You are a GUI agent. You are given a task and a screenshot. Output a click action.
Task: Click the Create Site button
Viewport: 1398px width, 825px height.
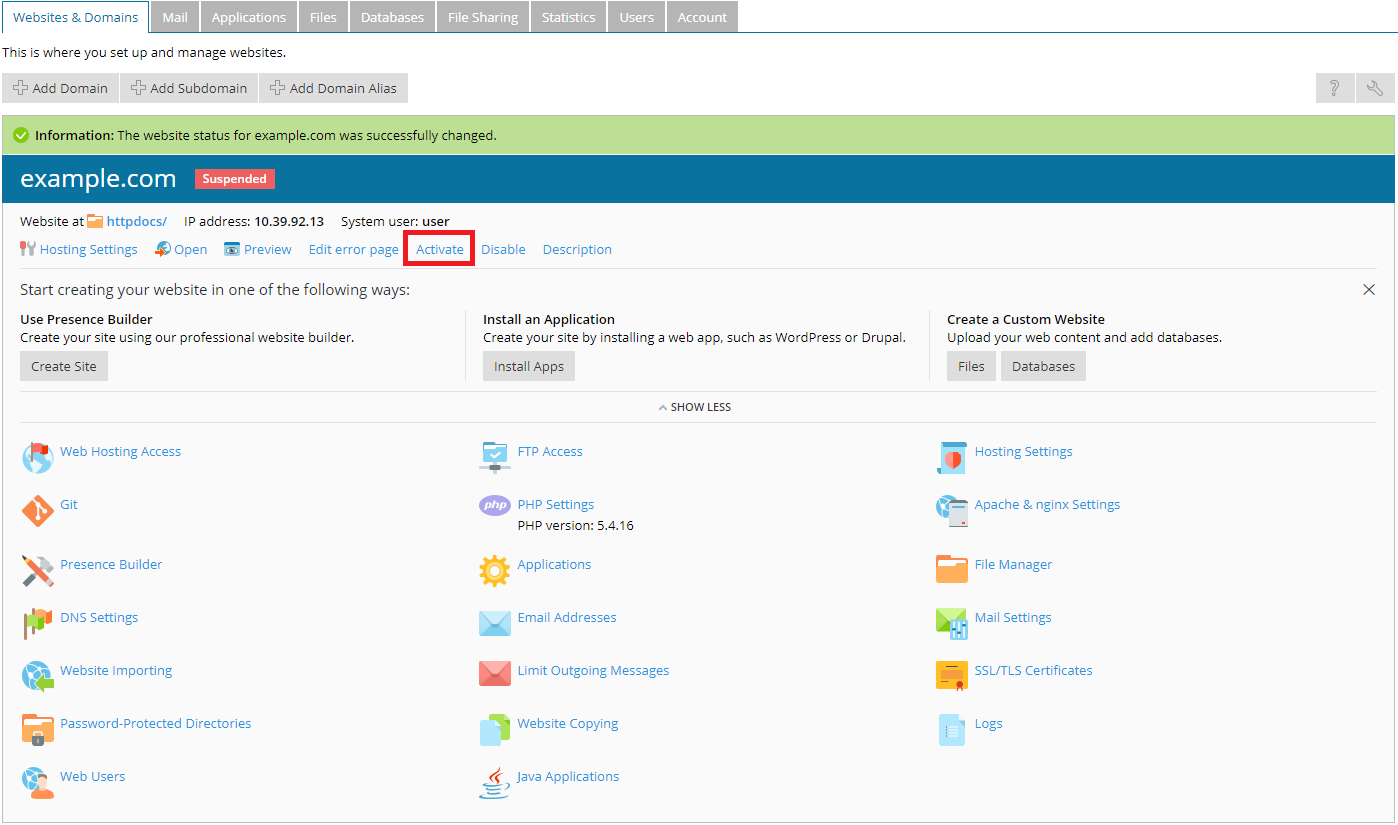(64, 366)
